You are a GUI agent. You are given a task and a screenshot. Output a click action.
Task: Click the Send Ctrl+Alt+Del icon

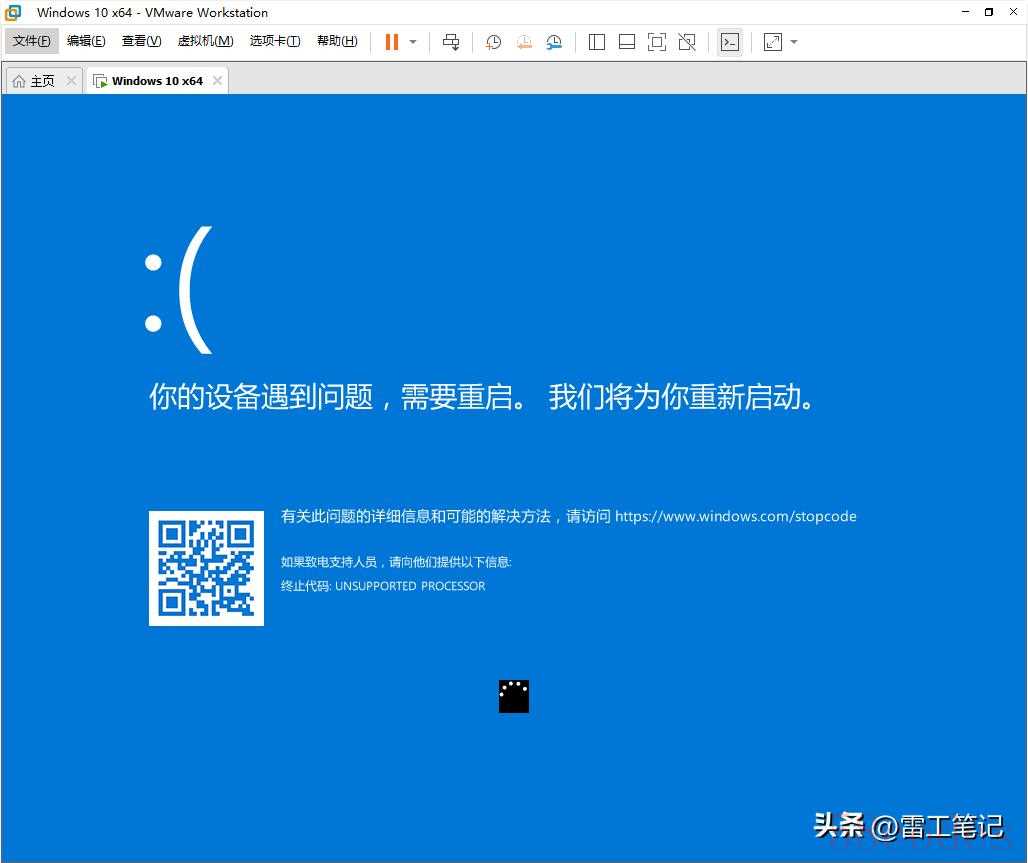[451, 42]
